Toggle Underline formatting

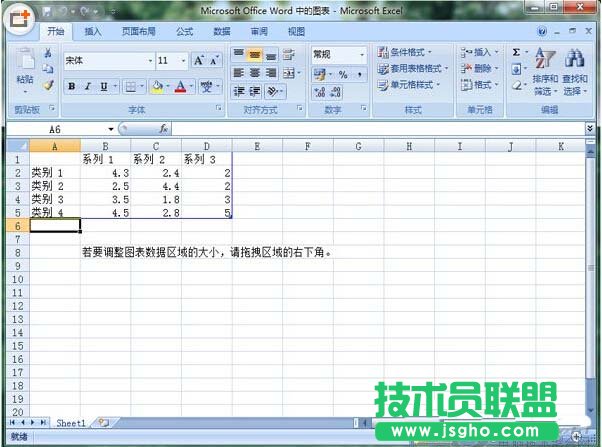click(x=104, y=86)
